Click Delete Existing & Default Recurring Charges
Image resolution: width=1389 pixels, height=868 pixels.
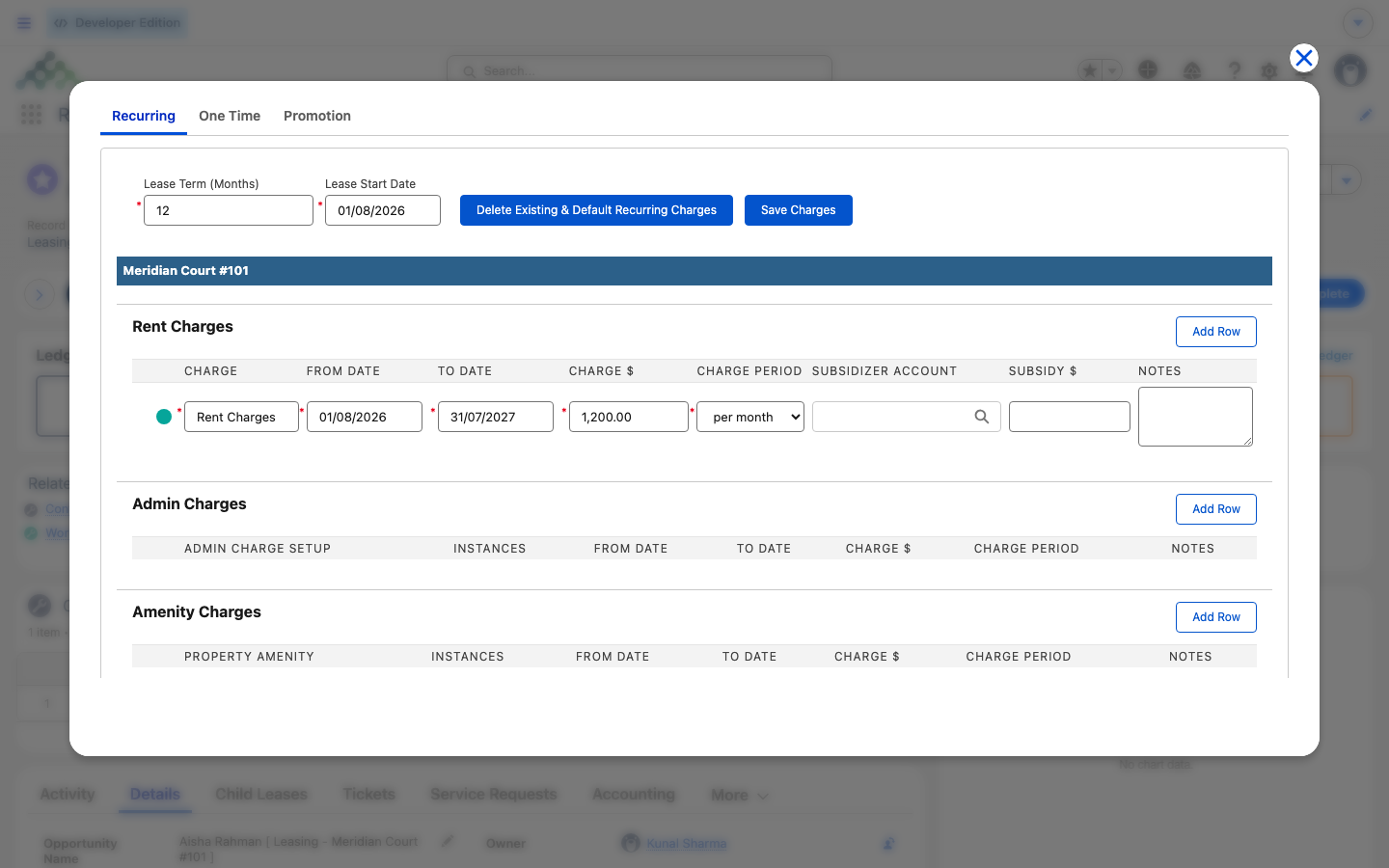coord(596,210)
